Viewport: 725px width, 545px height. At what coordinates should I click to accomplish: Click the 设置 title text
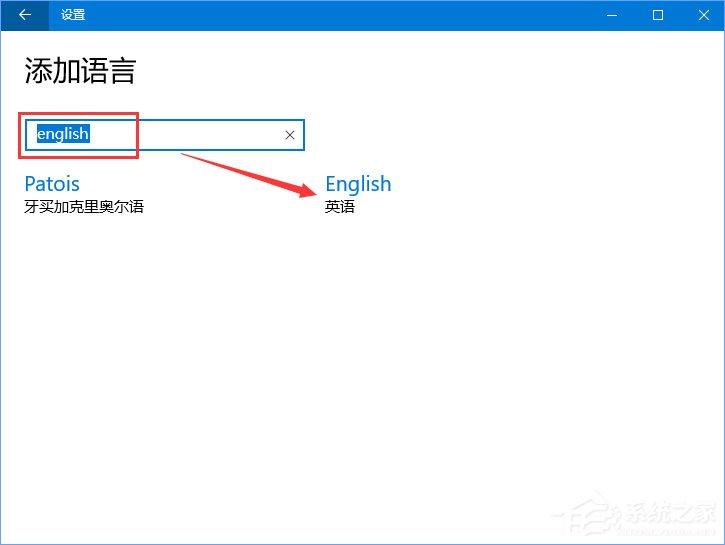pos(73,15)
